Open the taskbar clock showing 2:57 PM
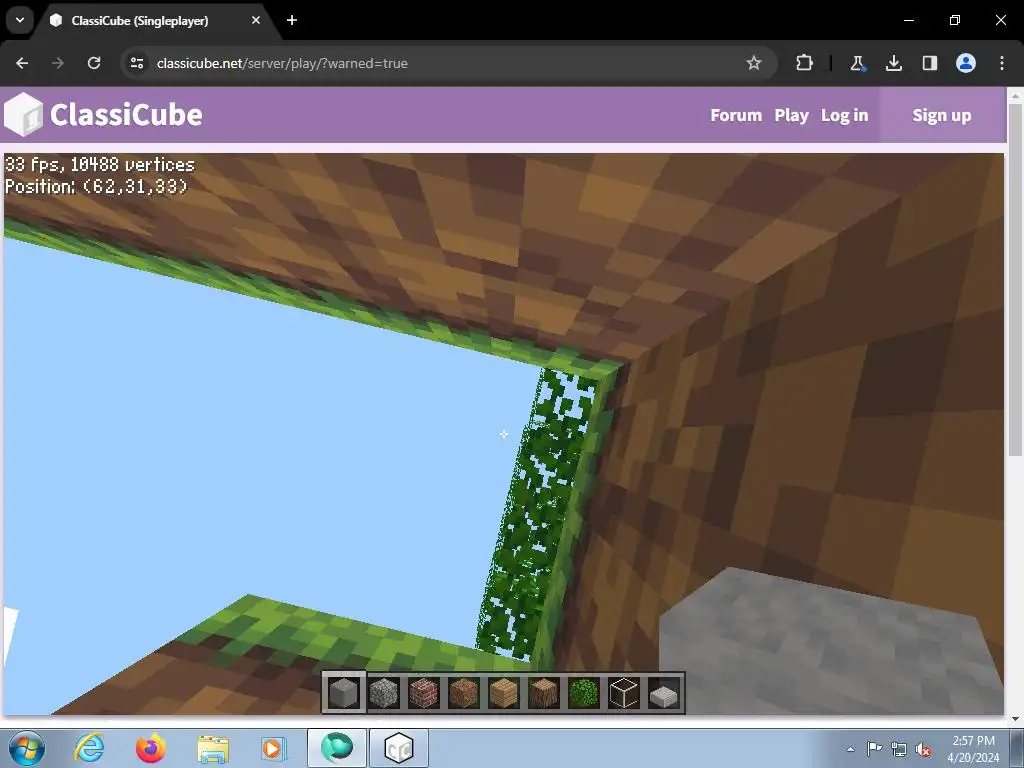The width and height of the screenshot is (1024, 768). (x=973, y=749)
